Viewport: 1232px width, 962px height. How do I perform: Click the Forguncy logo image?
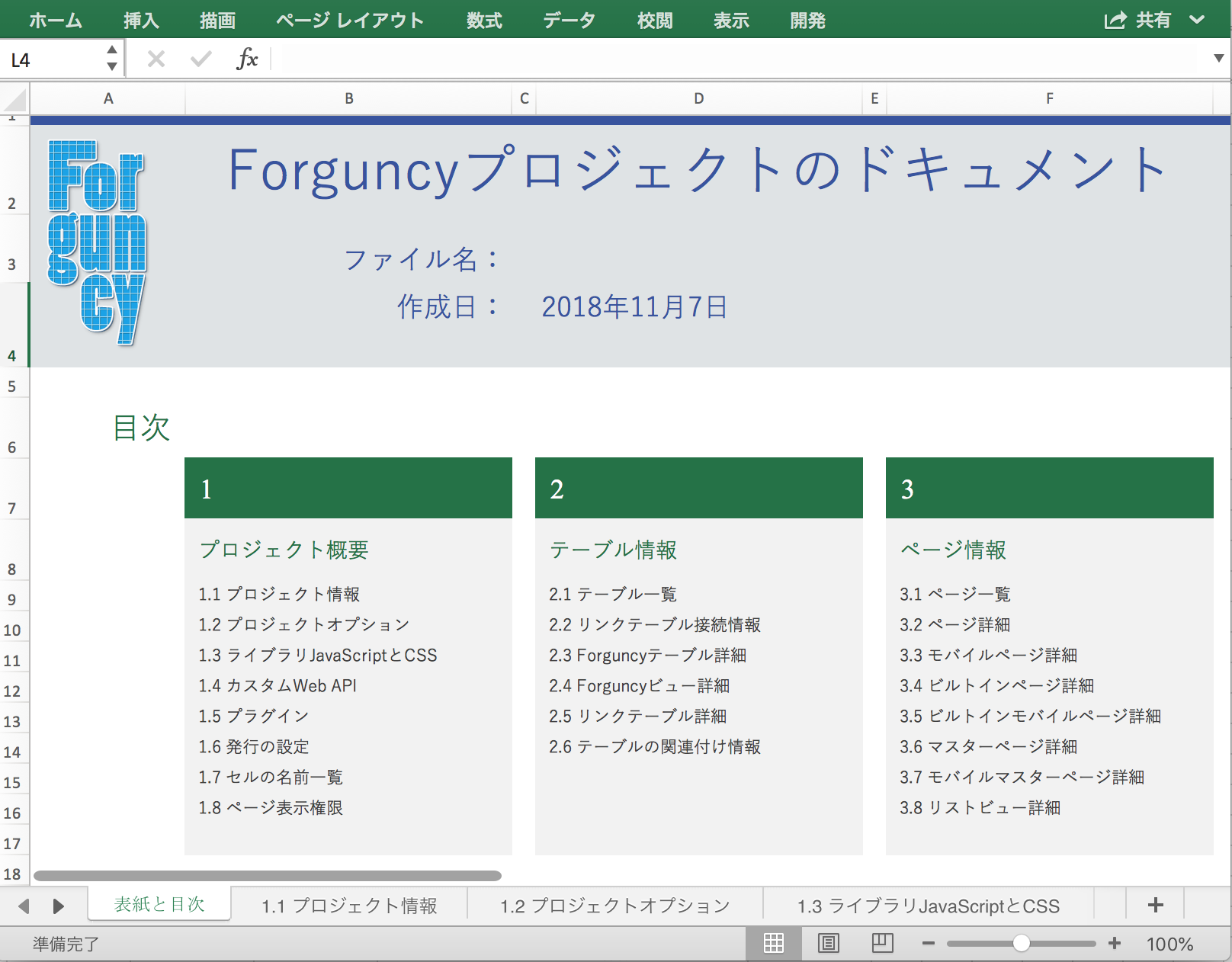[x=97, y=242]
